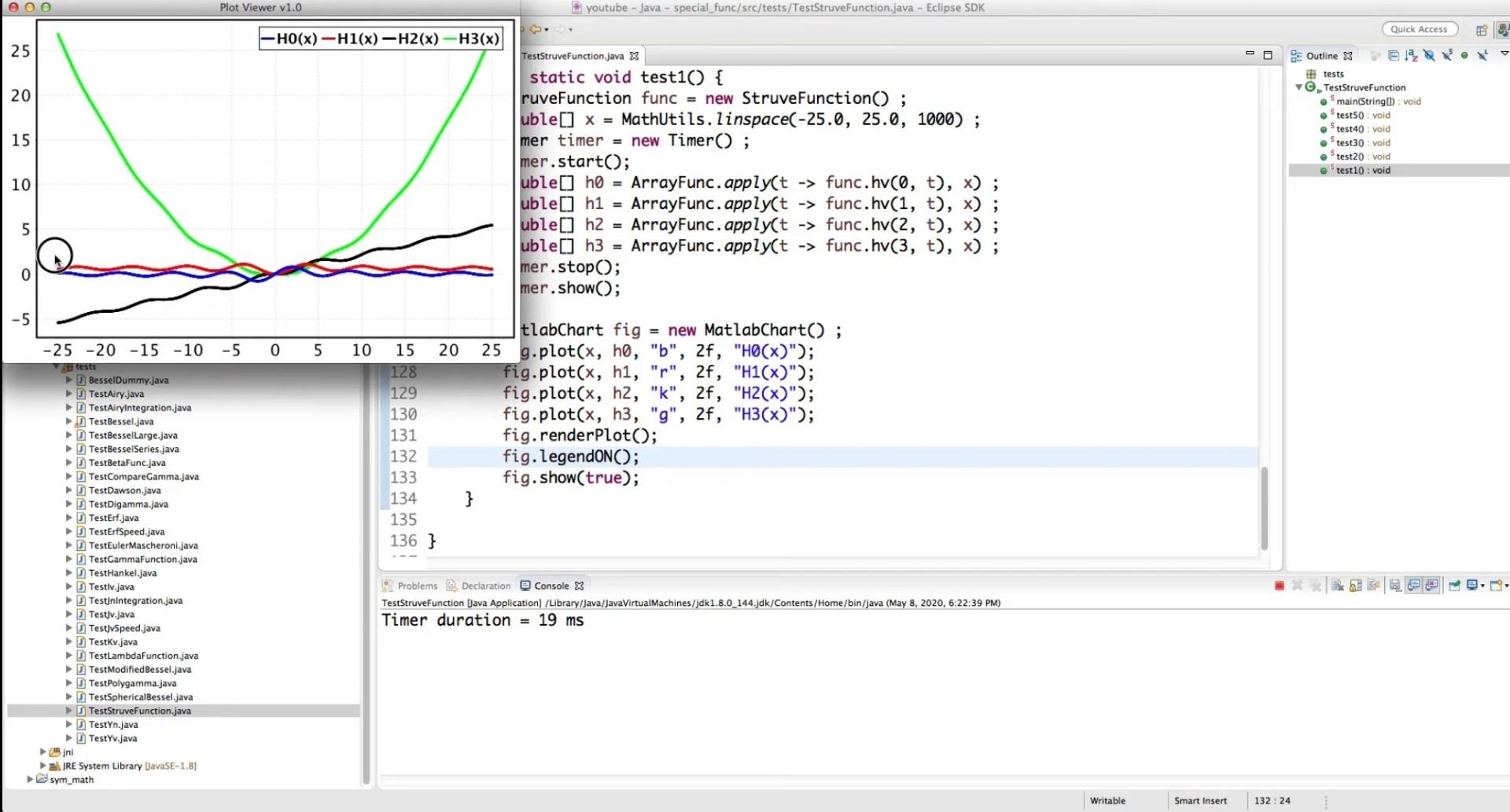
Task: Select main(String[]) in Outline
Action: 1378,101
